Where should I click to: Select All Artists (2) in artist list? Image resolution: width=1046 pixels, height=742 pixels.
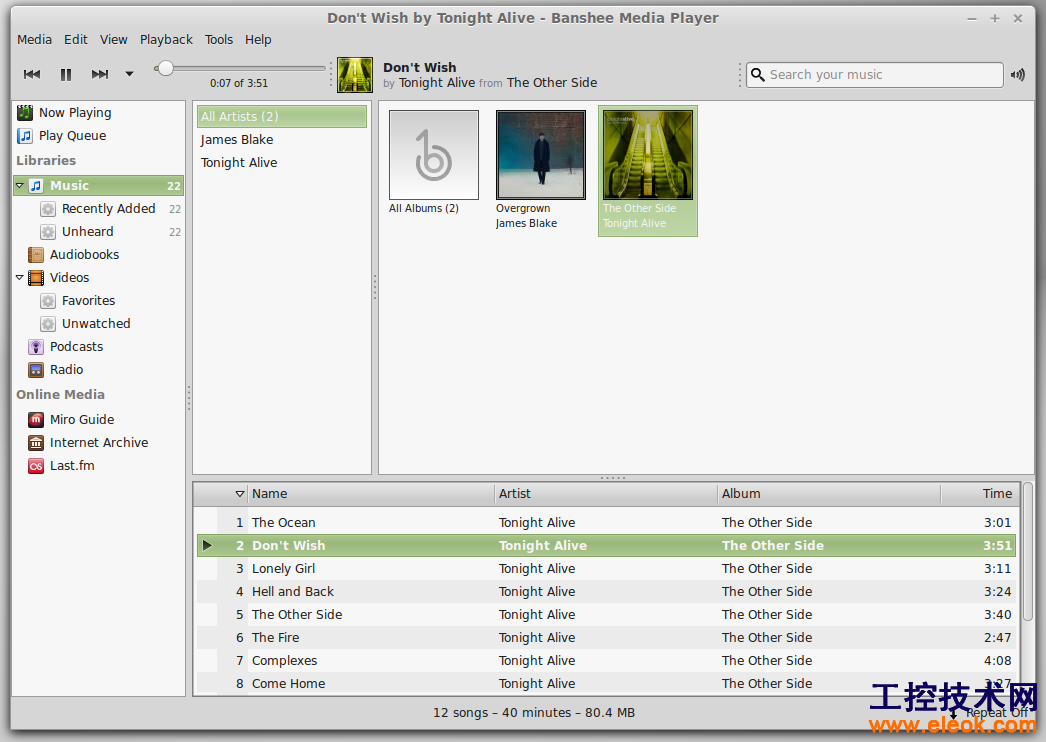(x=282, y=116)
